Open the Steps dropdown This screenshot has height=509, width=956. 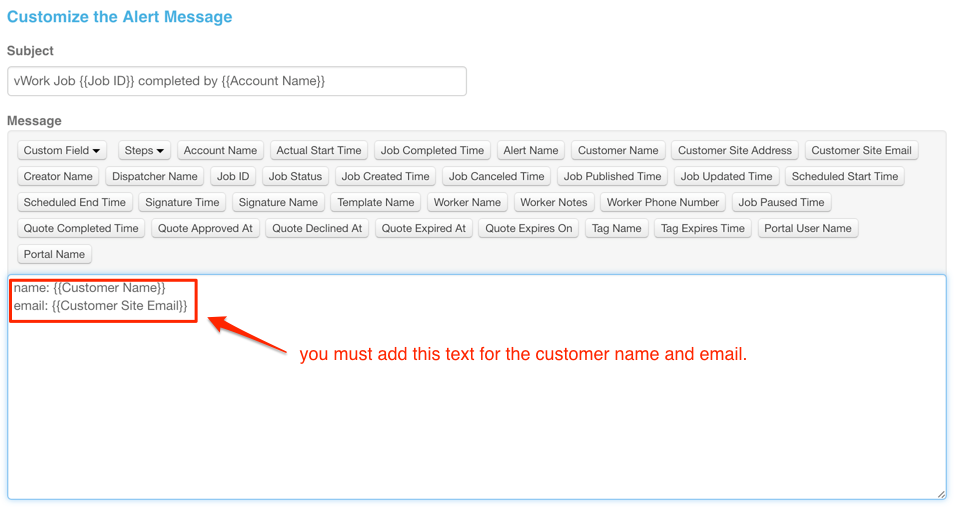(144, 151)
